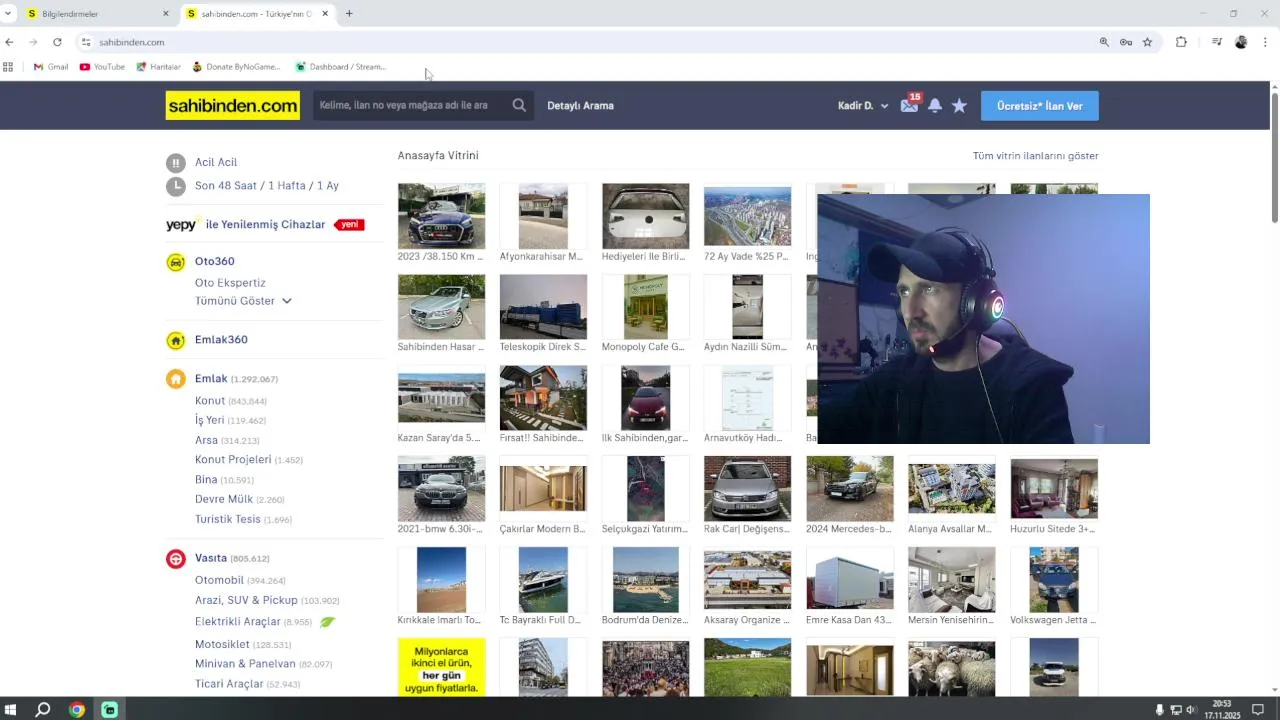Open the Windows Start menu
Image resolution: width=1280 pixels, height=720 pixels.
(10, 710)
